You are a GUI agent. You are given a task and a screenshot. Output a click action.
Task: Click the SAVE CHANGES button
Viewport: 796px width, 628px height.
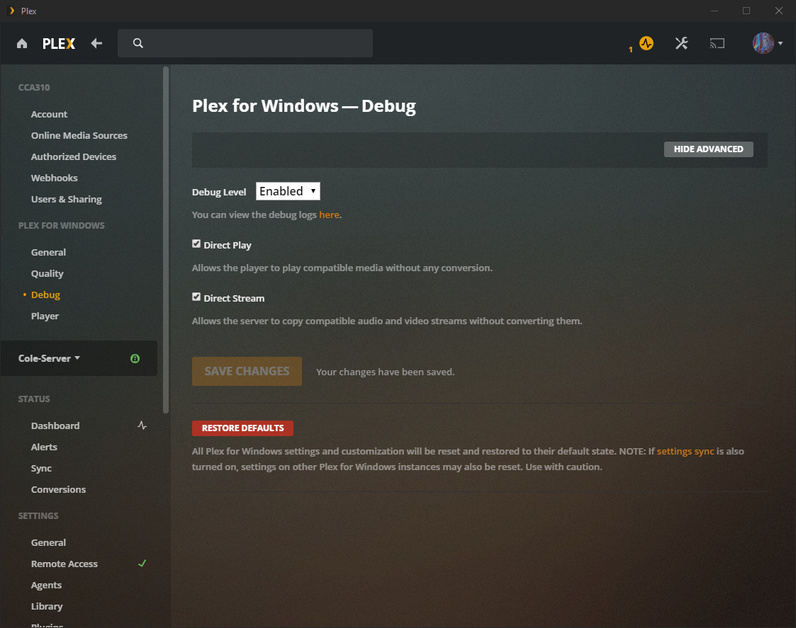click(247, 371)
